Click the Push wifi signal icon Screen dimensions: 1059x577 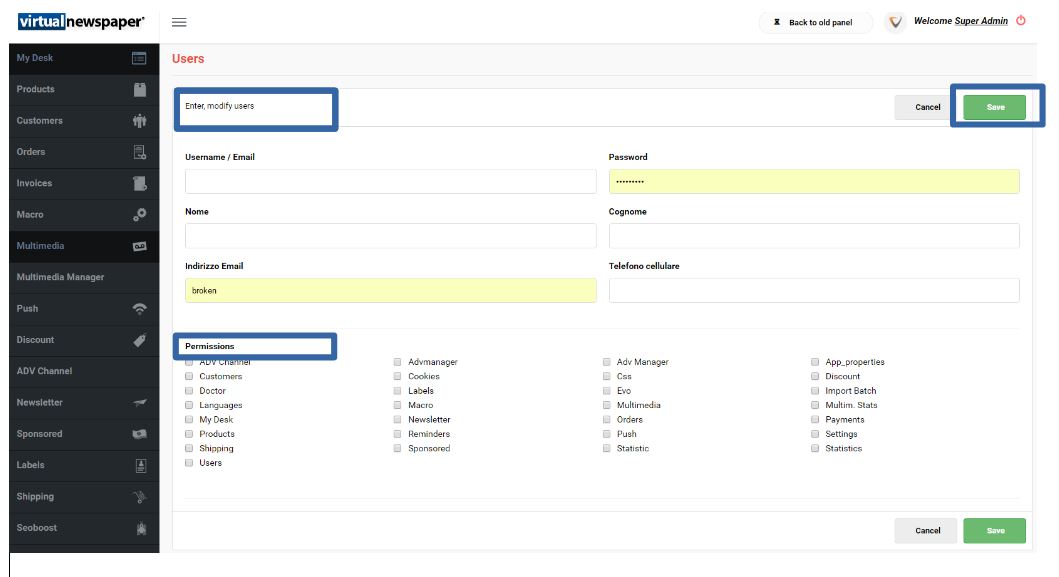140,309
